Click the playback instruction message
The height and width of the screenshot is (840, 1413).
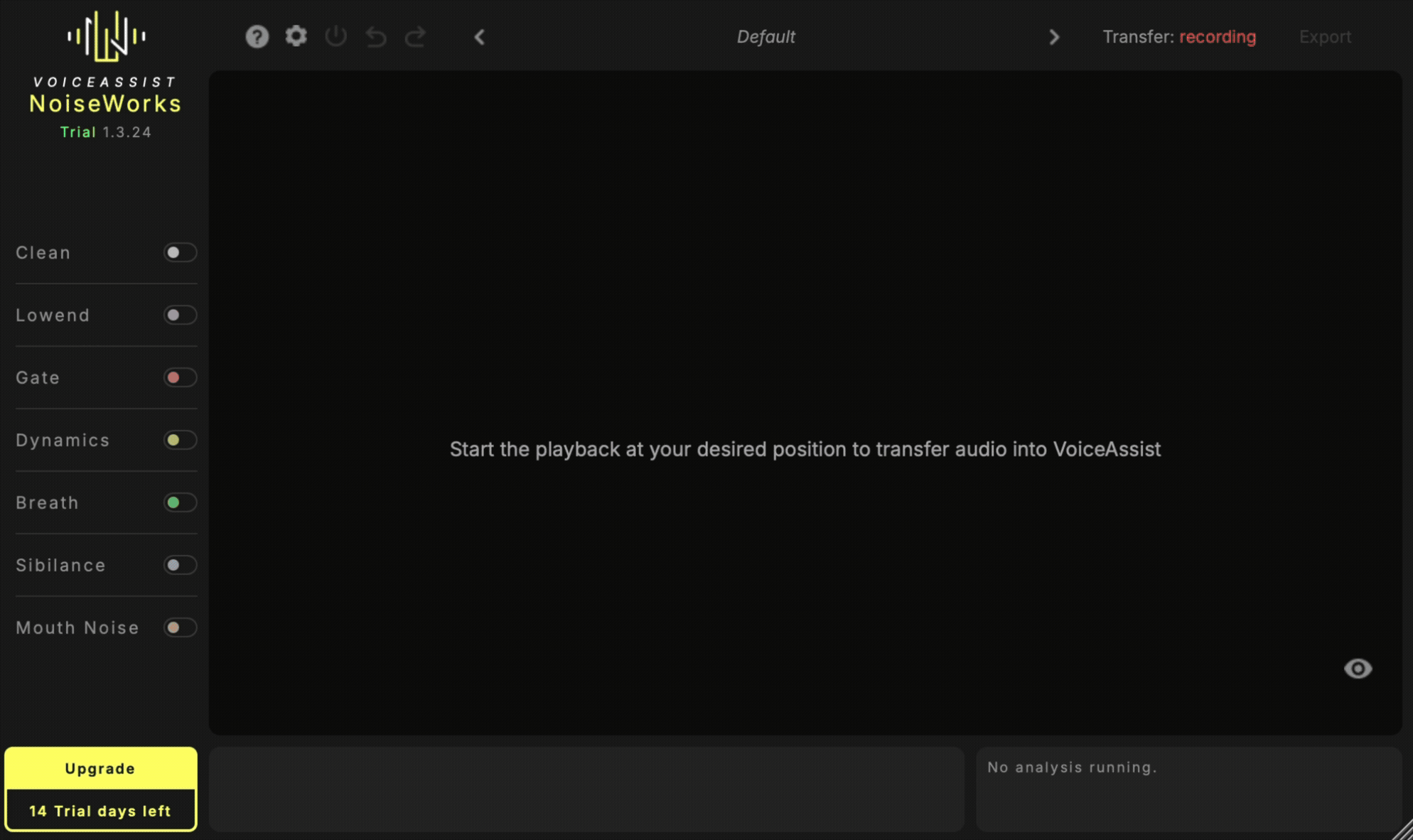pyautogui.click(x=805, y=449)
